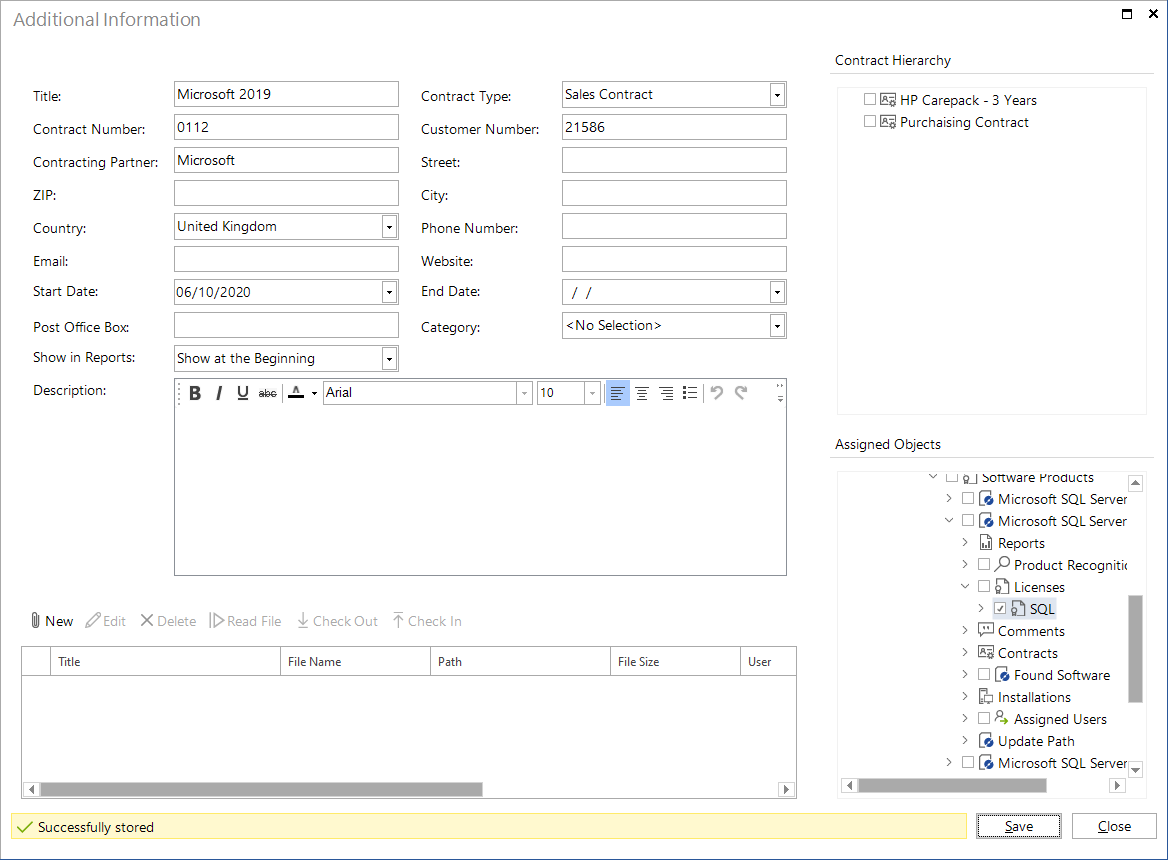The width and height of the screenshot is (1168, 860).
Task: Collapse the Licenses tree node
Action: pyautogui.click(x=965, y=587)
